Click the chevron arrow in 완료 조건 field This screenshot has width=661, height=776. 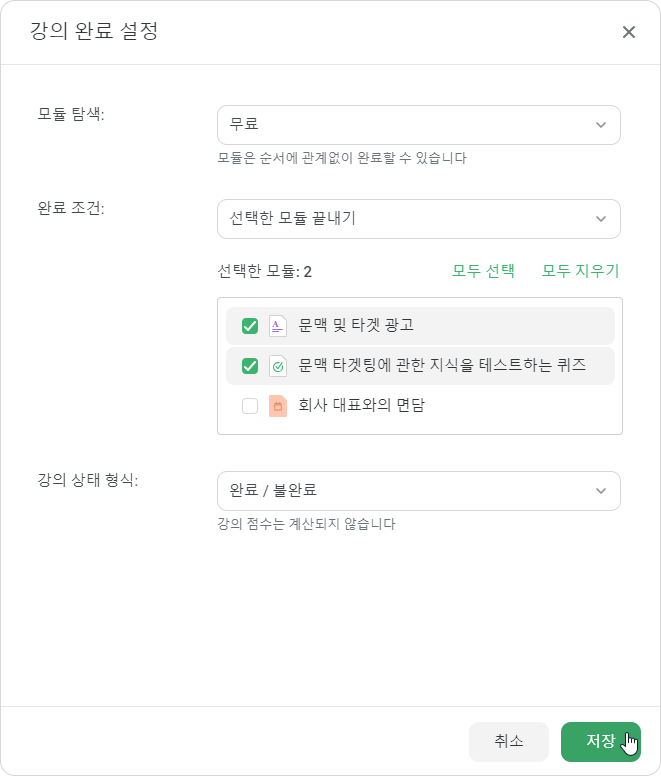601,219
